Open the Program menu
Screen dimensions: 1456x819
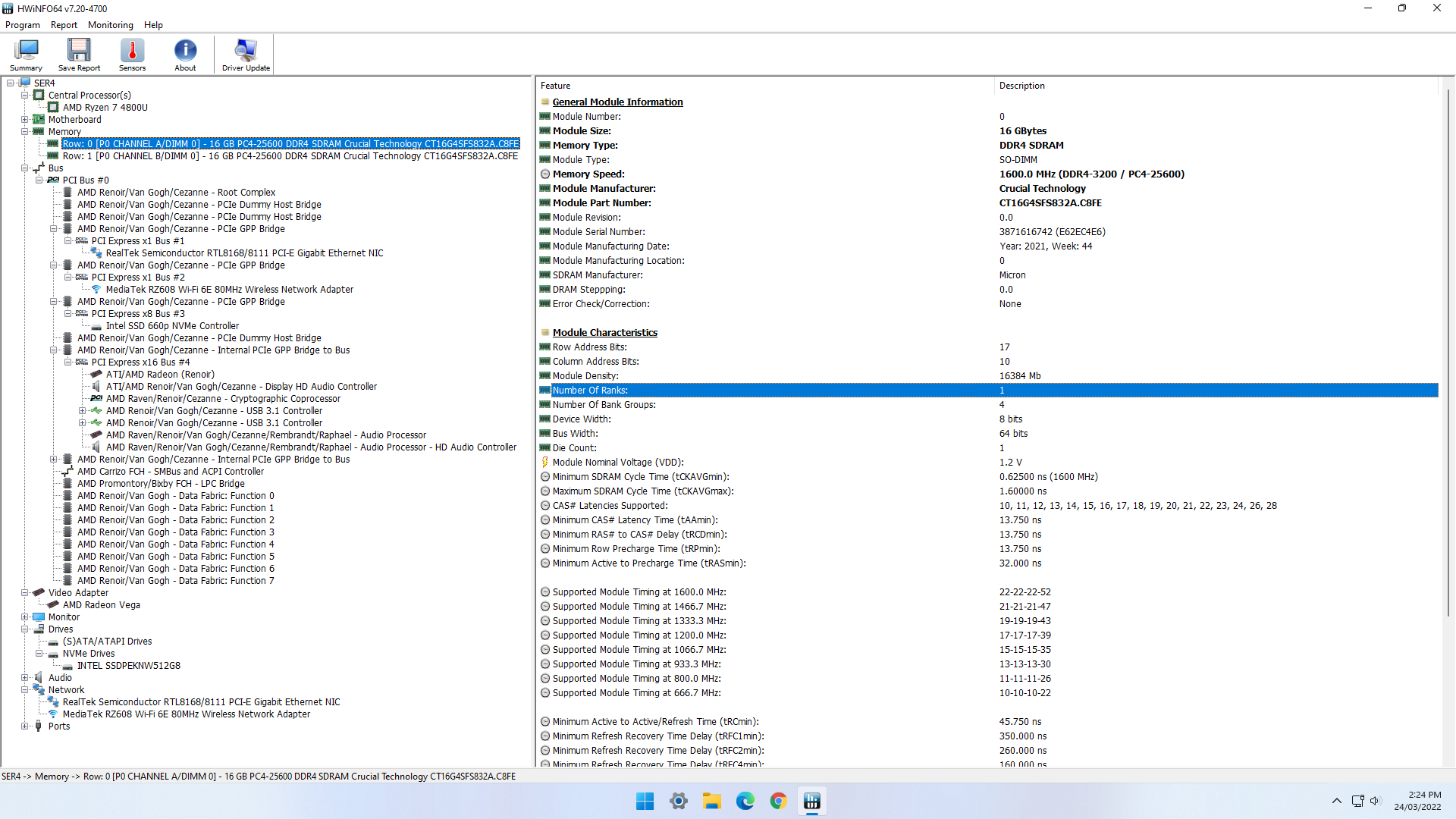click(23, 25)
